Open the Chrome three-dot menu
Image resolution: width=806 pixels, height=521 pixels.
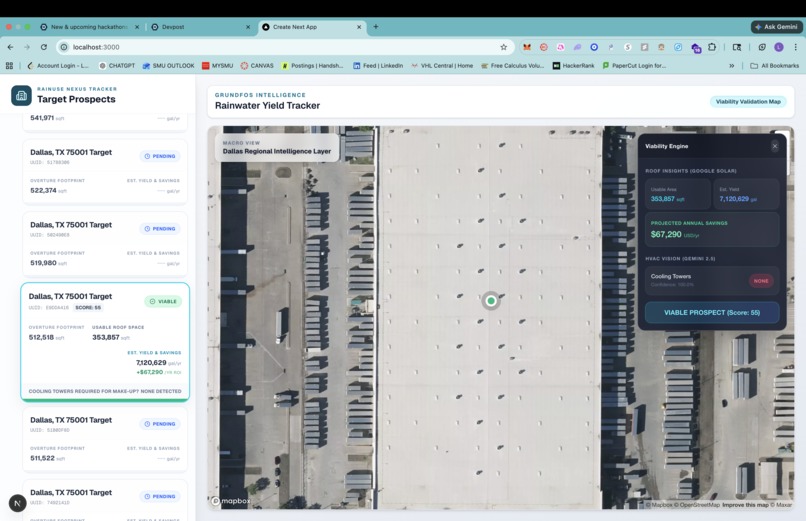(795, 47)
